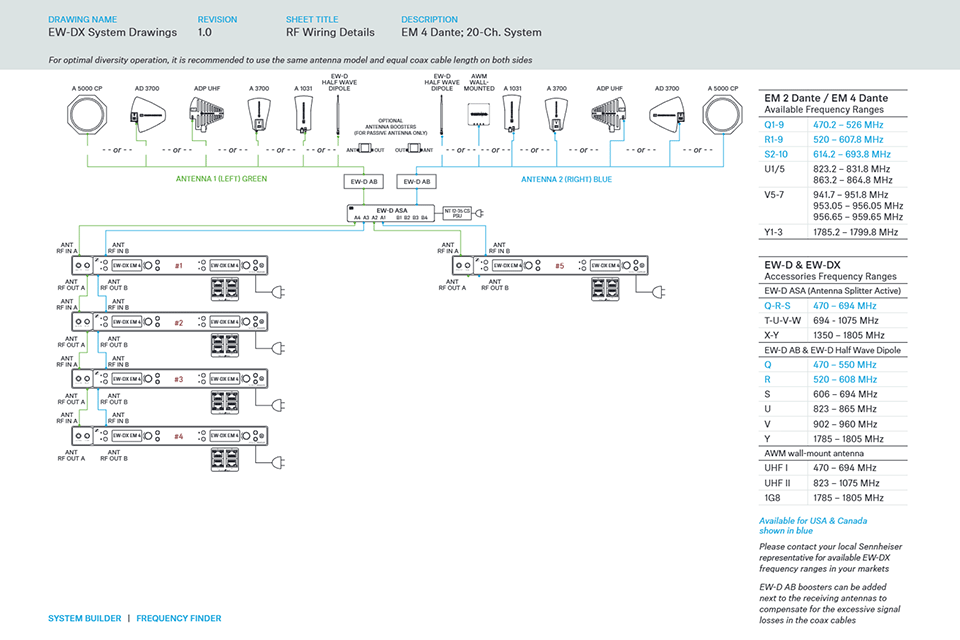This screenshot has height=640, width=960.
Task: Click the 'V' 902 – 960 MHz row
Action: [833, 424]
